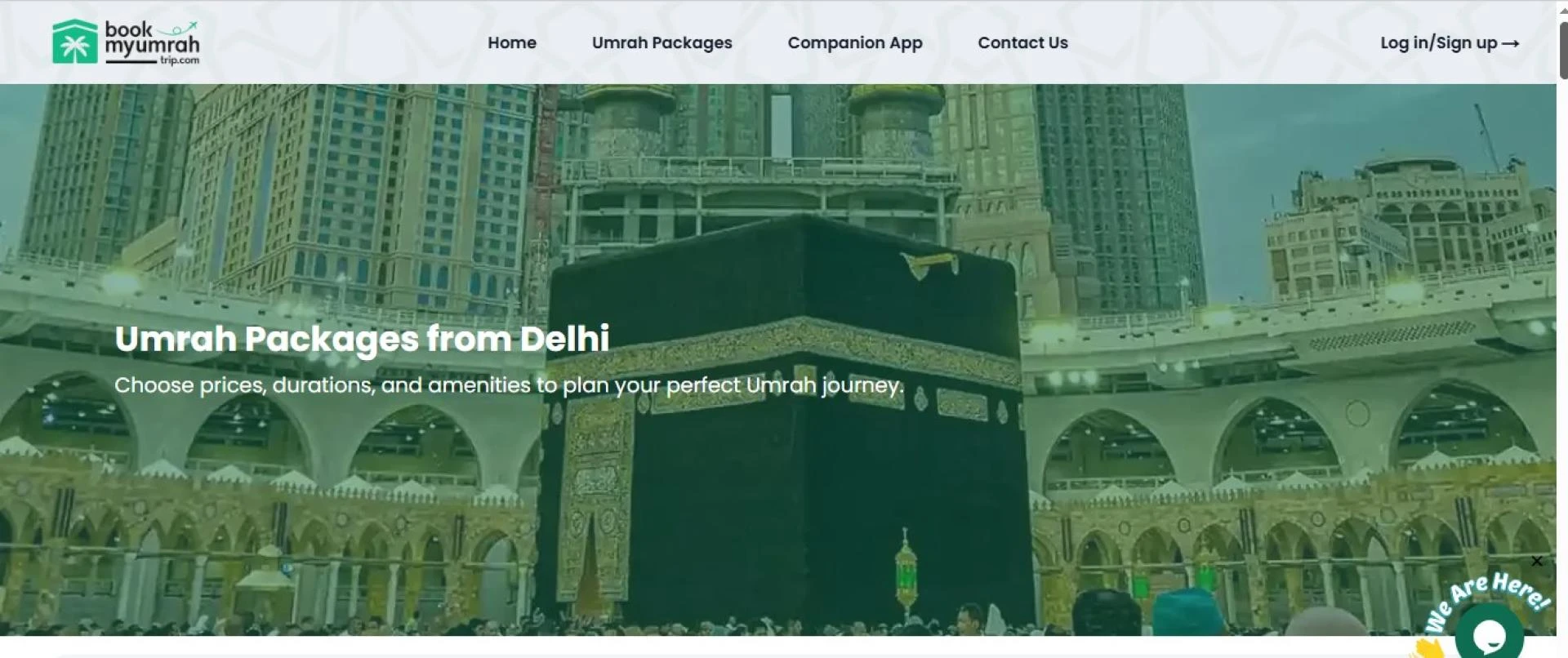Go to the Companion App page
1568x658 pixels.
point(855,42)
